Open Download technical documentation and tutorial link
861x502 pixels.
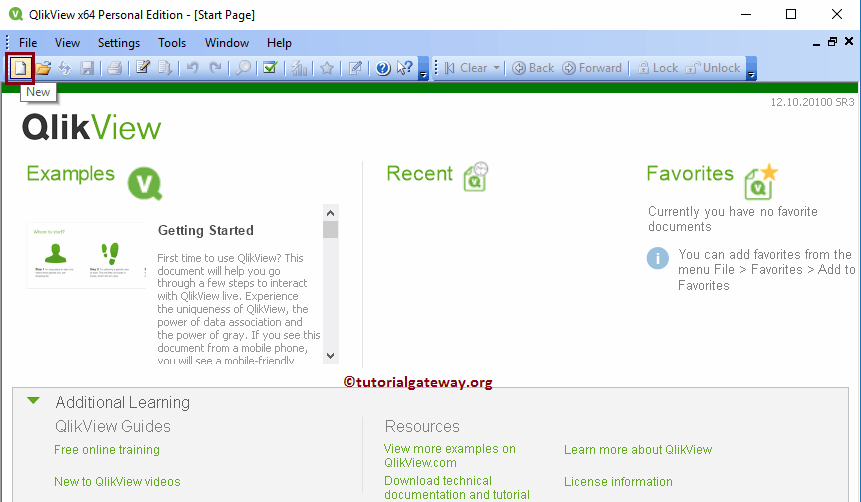tap(457, 488)
